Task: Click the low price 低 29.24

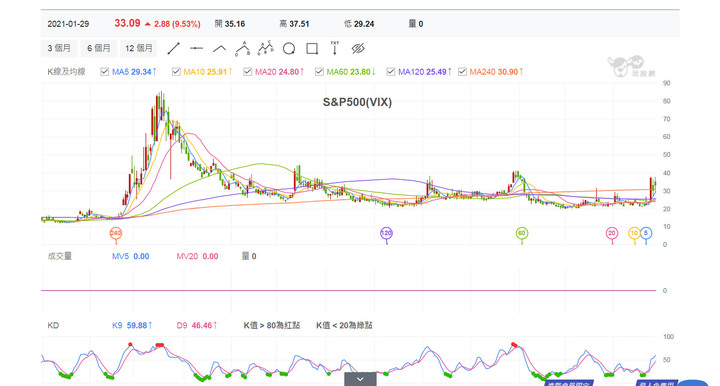Action: (x=359, y=24)
